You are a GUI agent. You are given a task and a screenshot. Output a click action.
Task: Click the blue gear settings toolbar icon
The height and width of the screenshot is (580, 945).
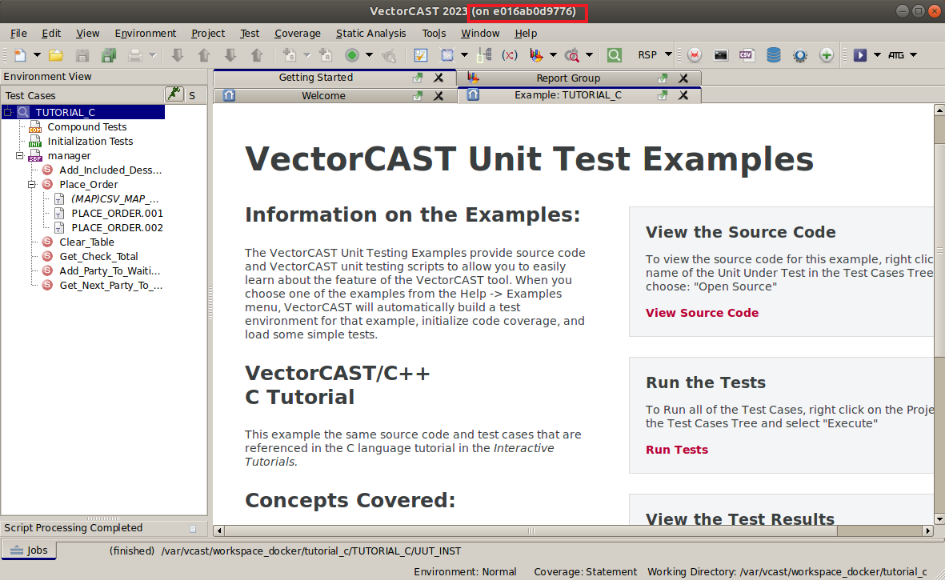pyautogui.click(x=800, y=55)
